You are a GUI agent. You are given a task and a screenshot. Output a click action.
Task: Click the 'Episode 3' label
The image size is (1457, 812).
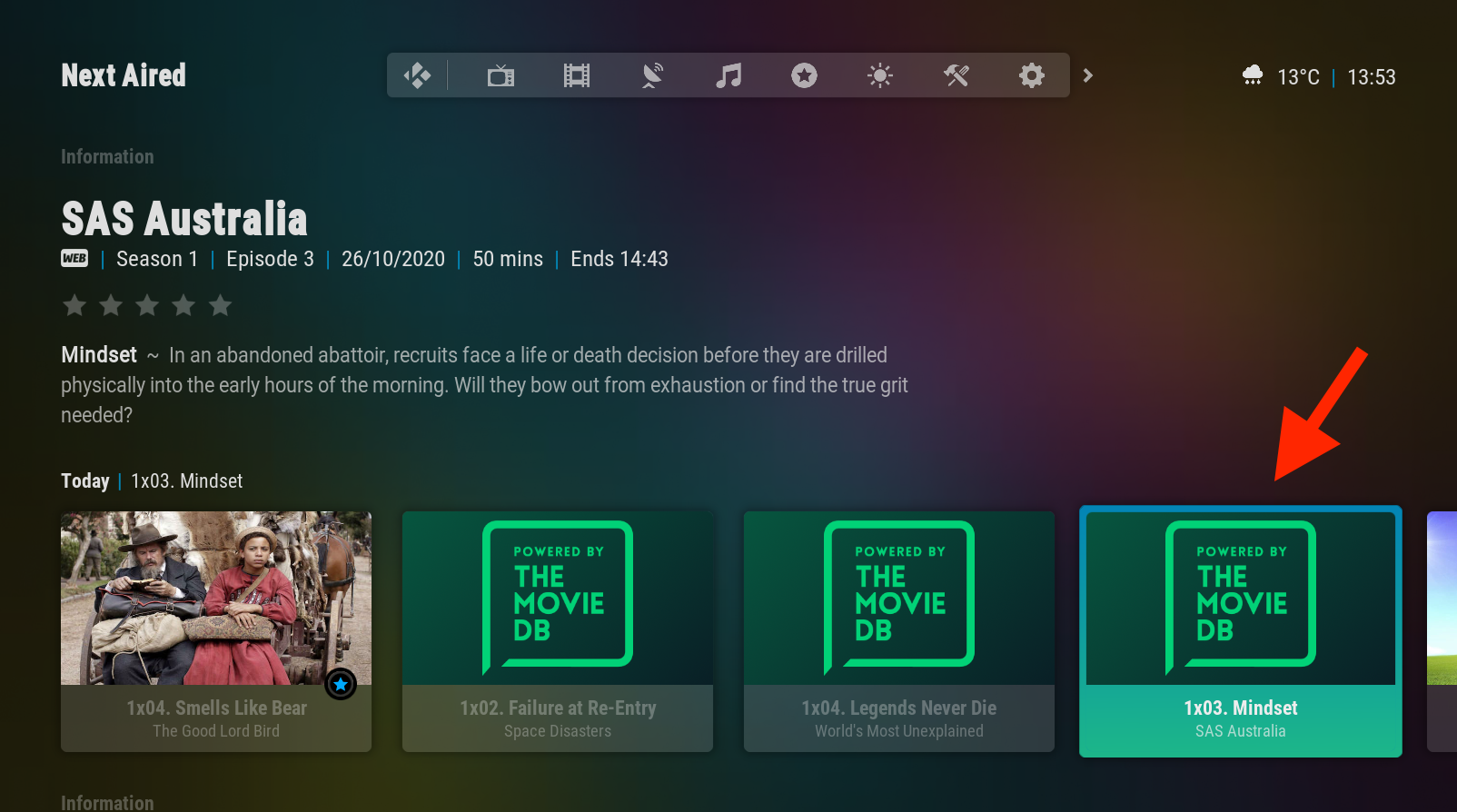point(270,259)
